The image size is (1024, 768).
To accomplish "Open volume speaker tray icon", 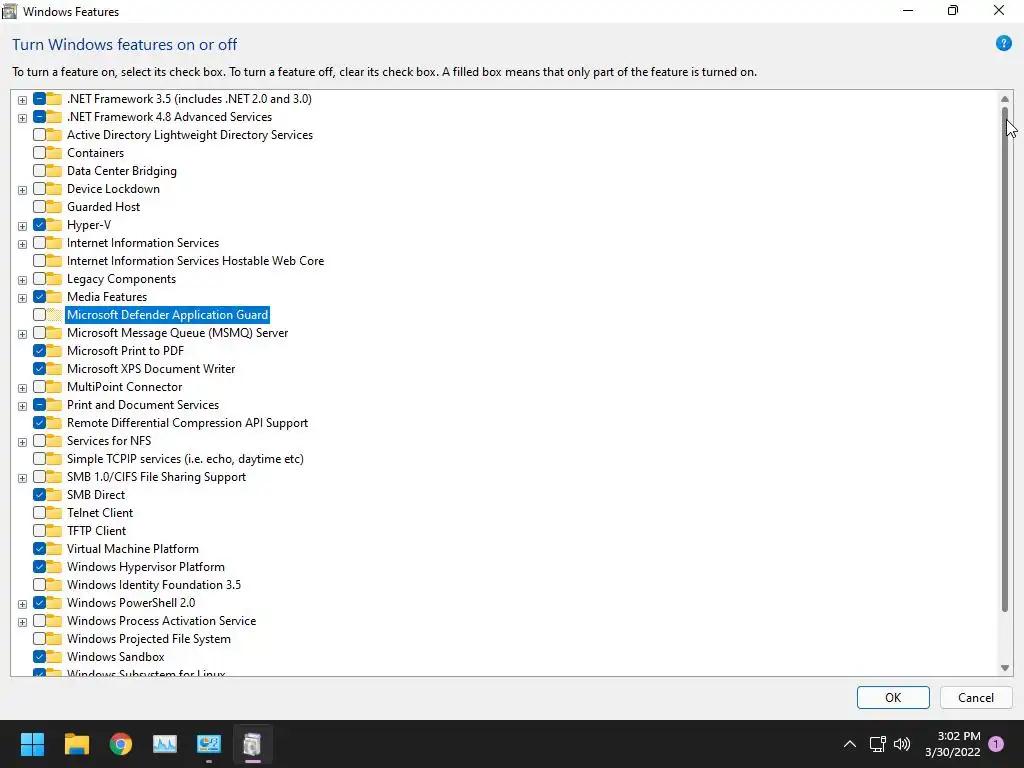I will point(902,744).
